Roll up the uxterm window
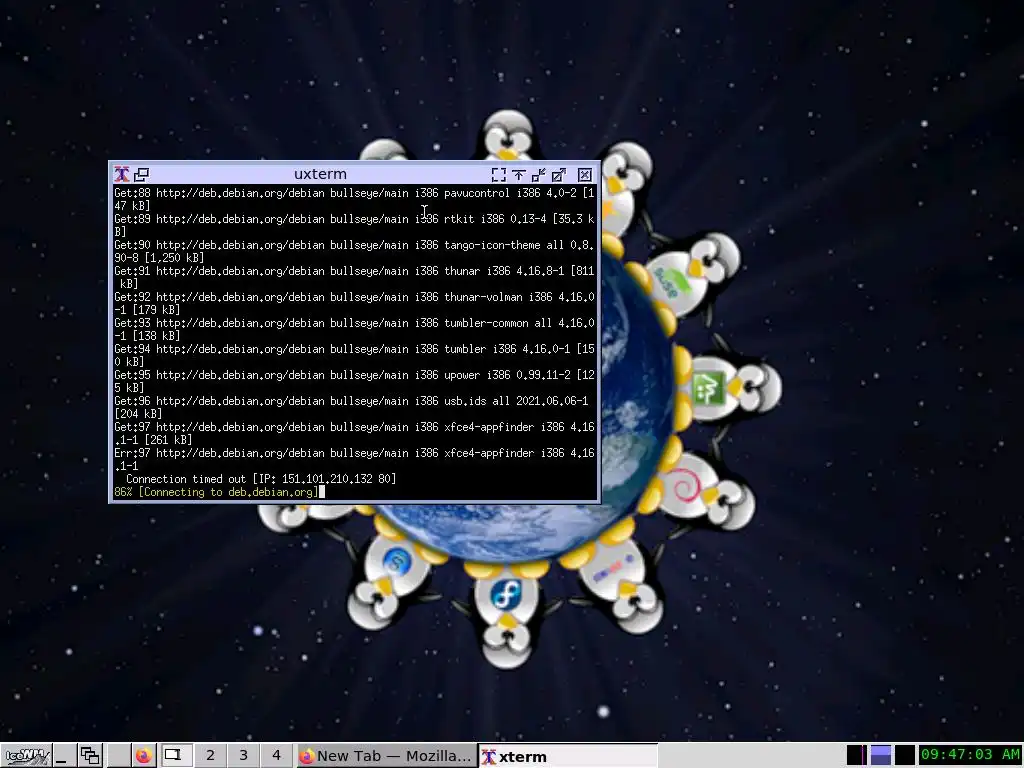Screen dimensions: 1024x768 [x=519, y=174]
